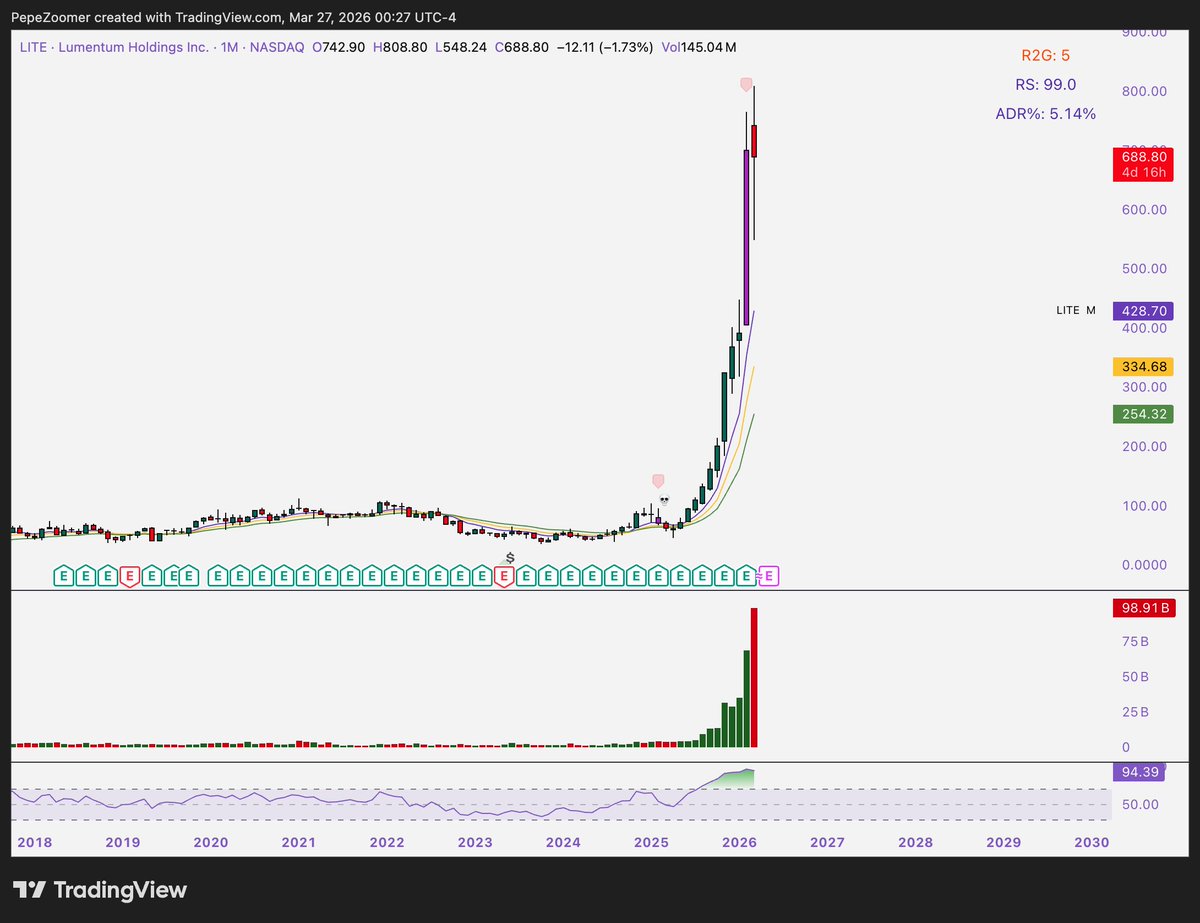Viewport: 1200px width, 923px height.
Task: Click the H808.80 high value
Action: point(400,47)
